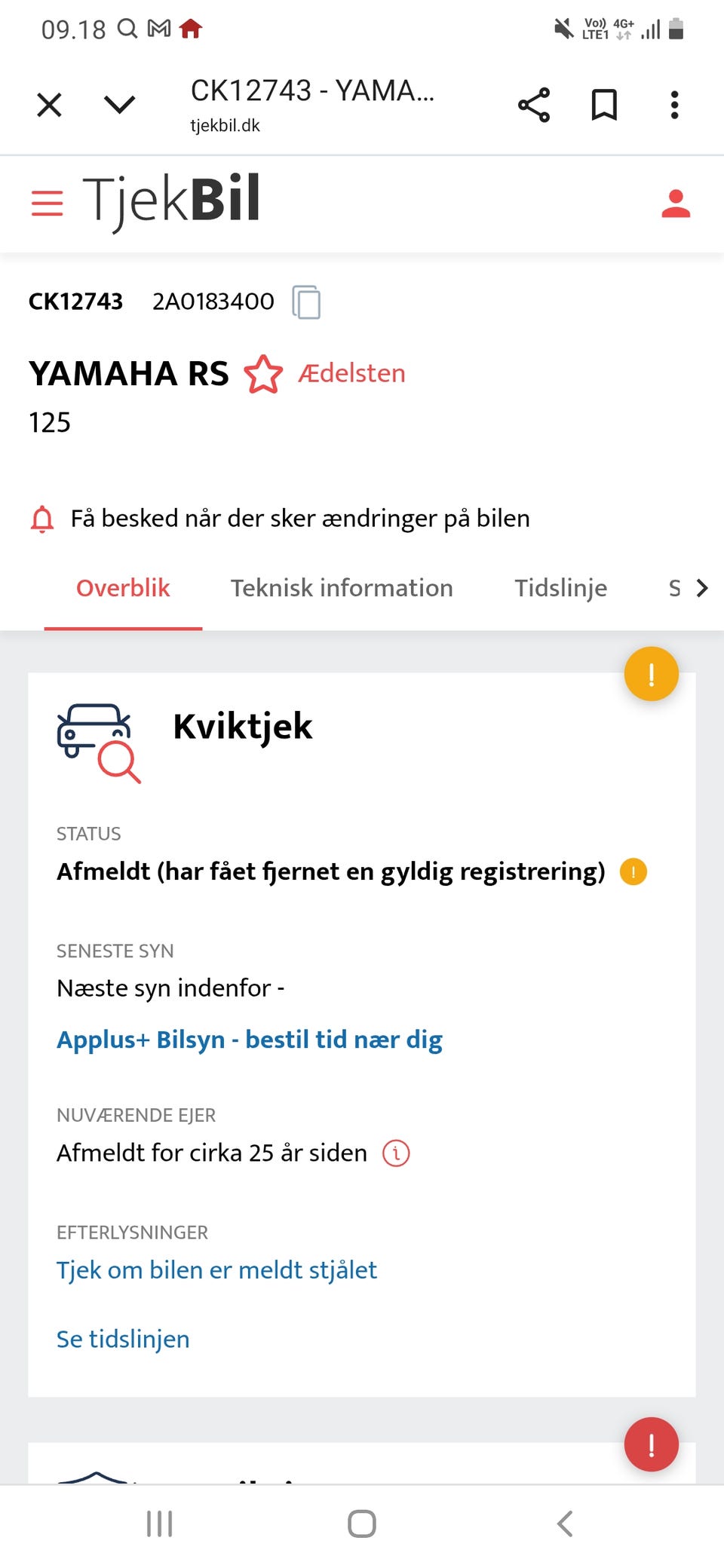Open the TjekBil user profile icon
This screenshot has width=724, height=1568.
pyautogui.click(x=676, y=204)
